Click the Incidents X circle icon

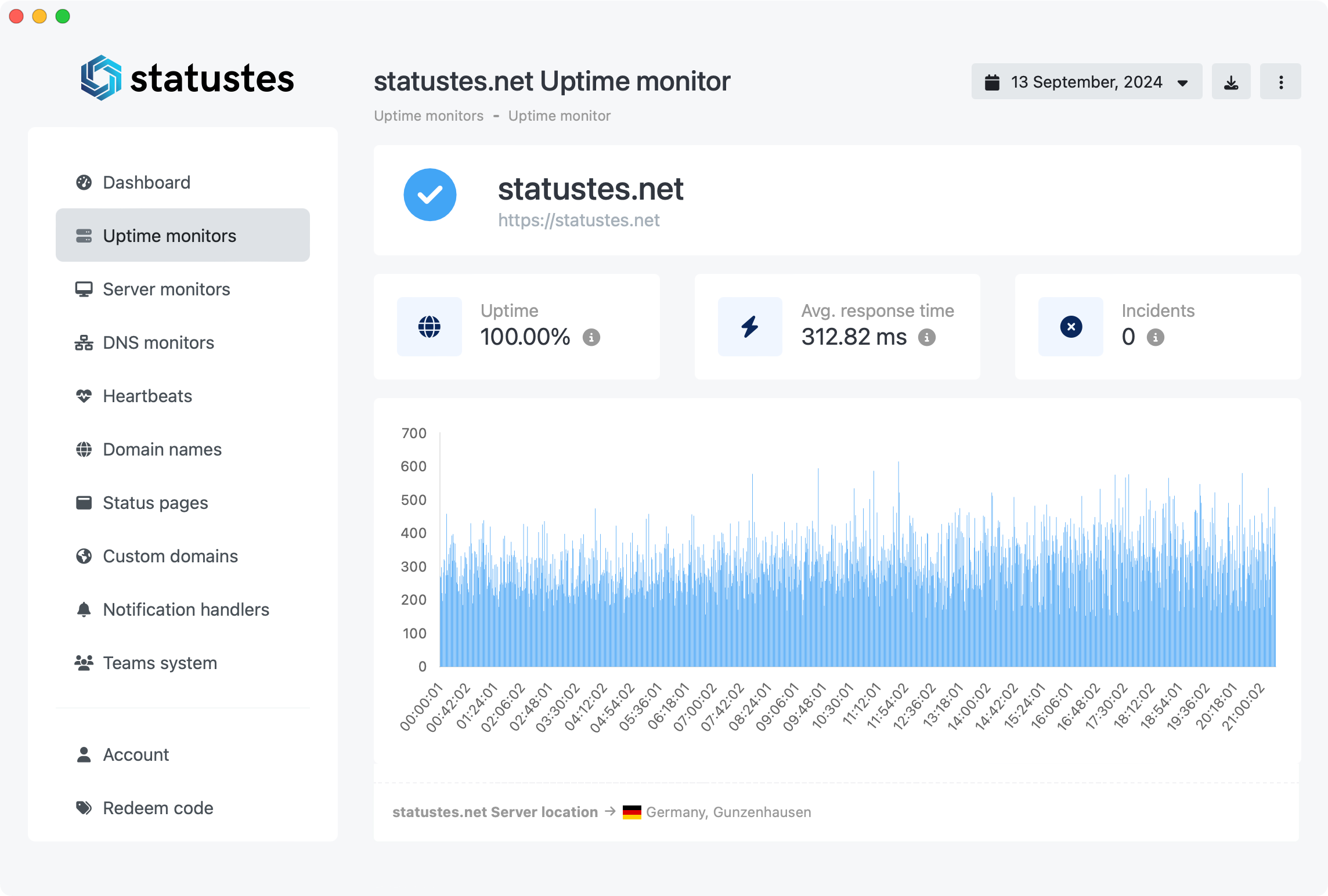[x=1070, y=327]
